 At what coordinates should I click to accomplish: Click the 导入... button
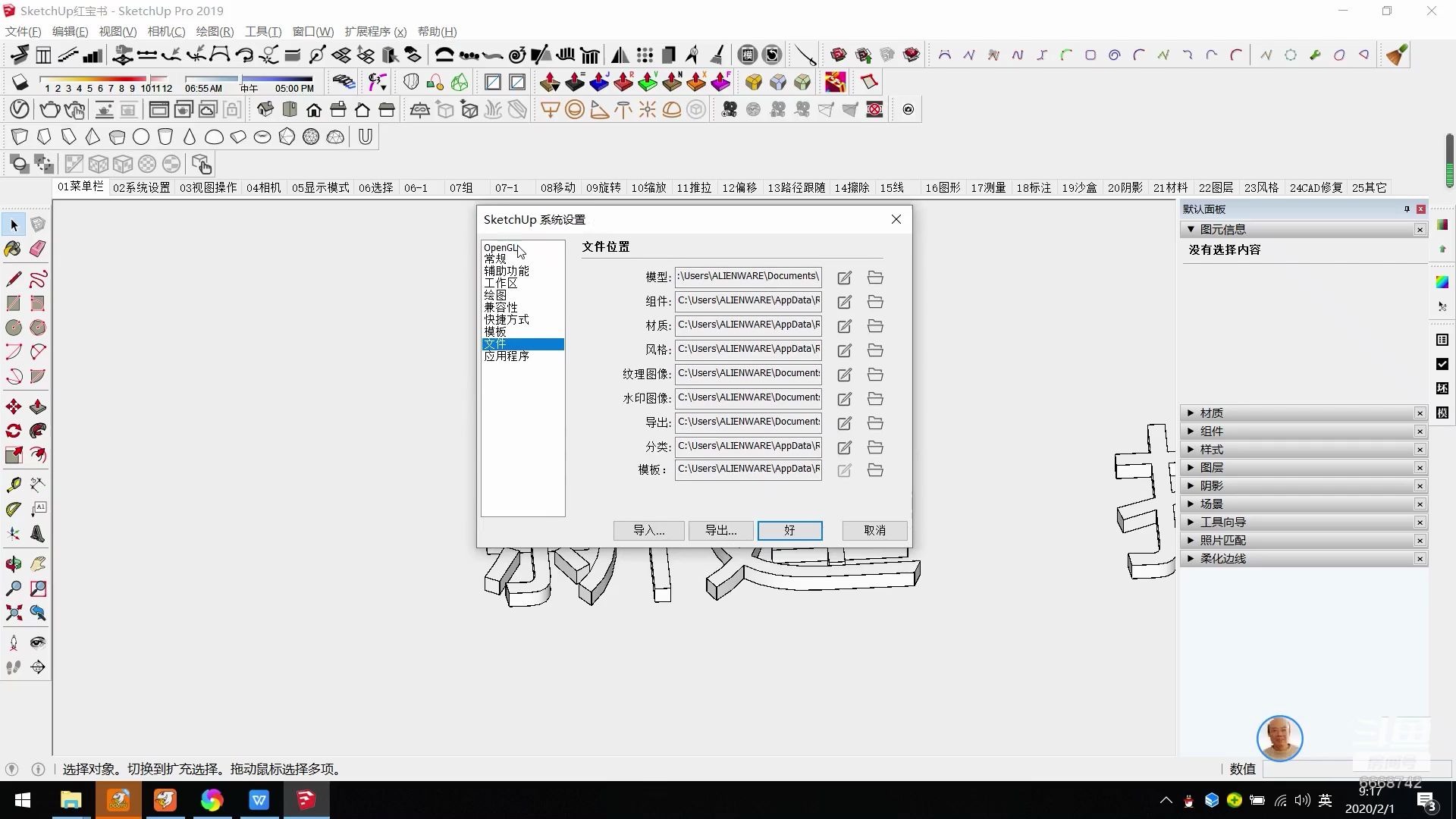coord(648,531)
